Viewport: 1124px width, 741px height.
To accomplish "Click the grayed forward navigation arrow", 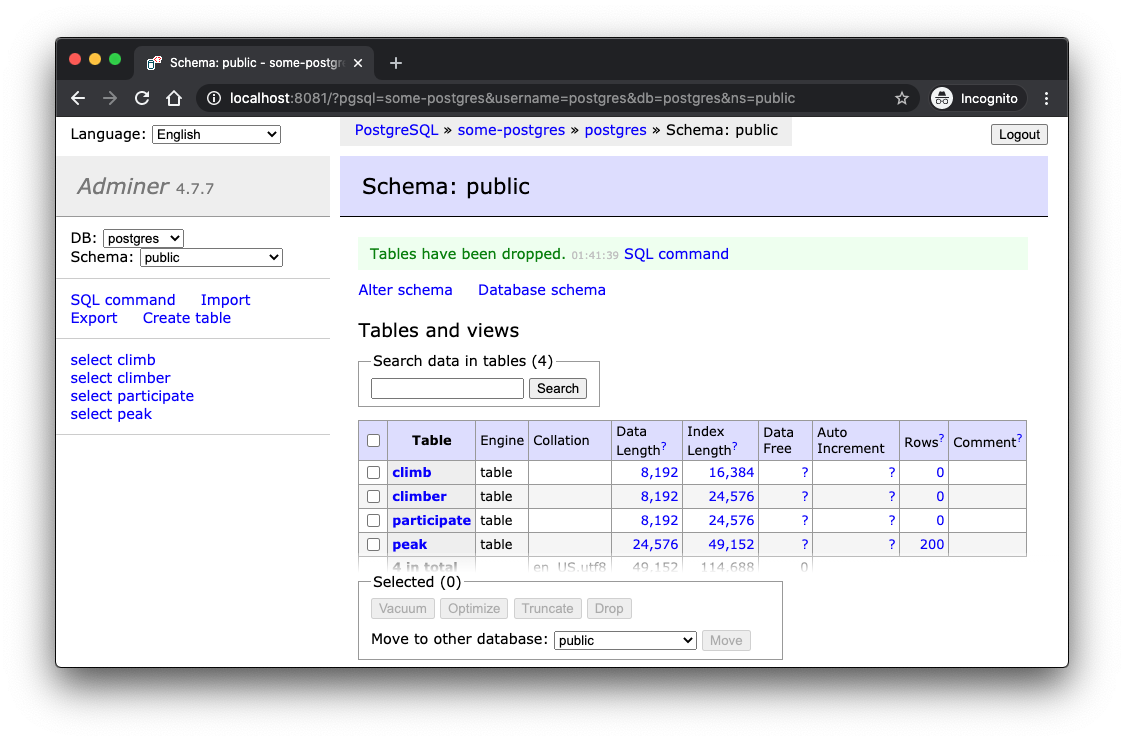I will tap(109, 98).
